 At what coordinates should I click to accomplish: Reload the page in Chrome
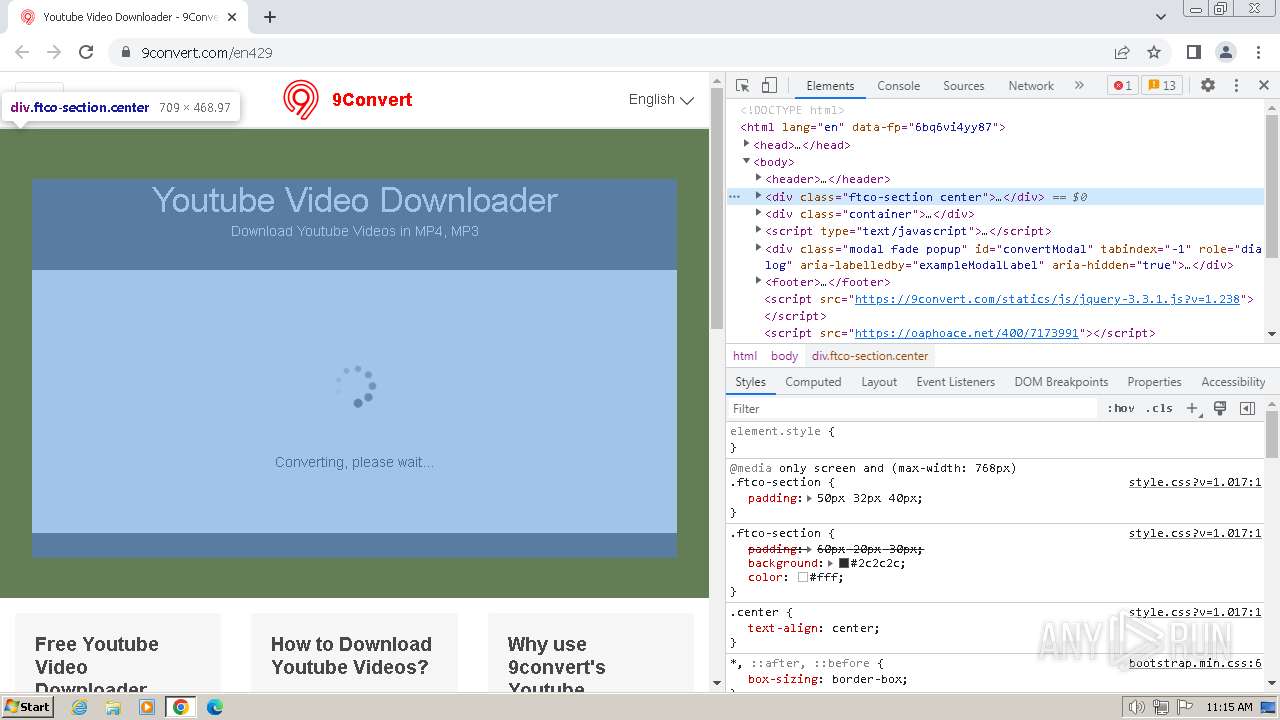86,52
